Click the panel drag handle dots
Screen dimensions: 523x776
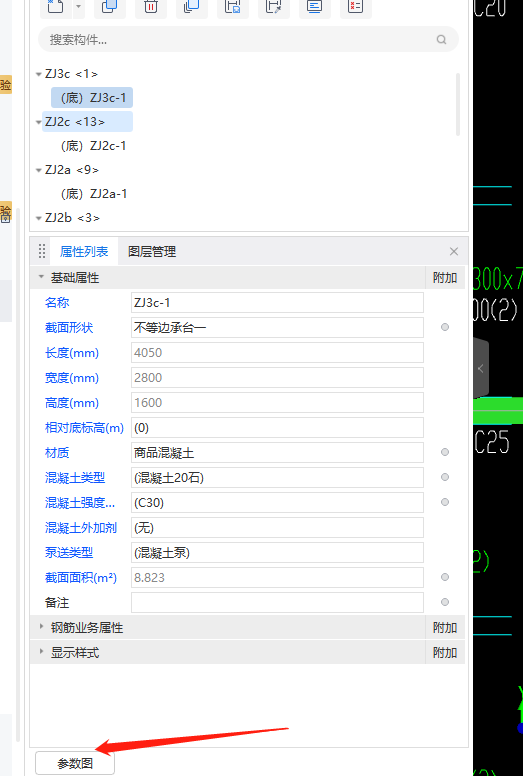coord(42,251)
